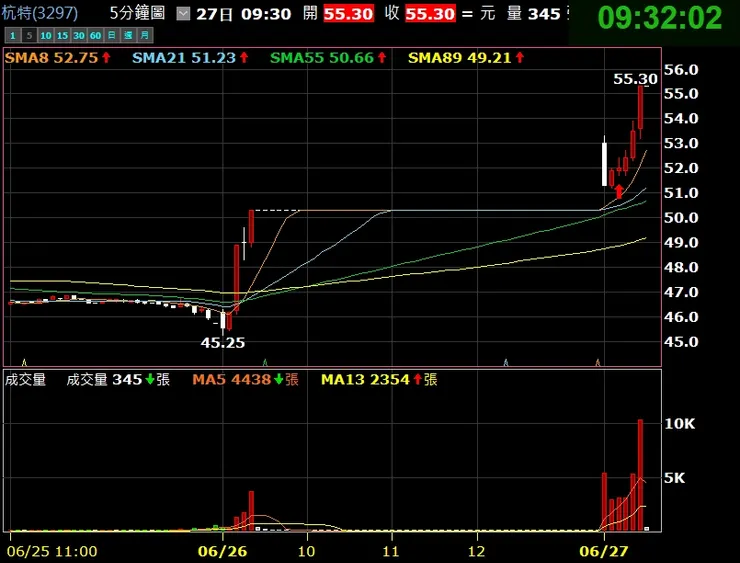Switch to the 1-minute chart interval

coord(13,35)
